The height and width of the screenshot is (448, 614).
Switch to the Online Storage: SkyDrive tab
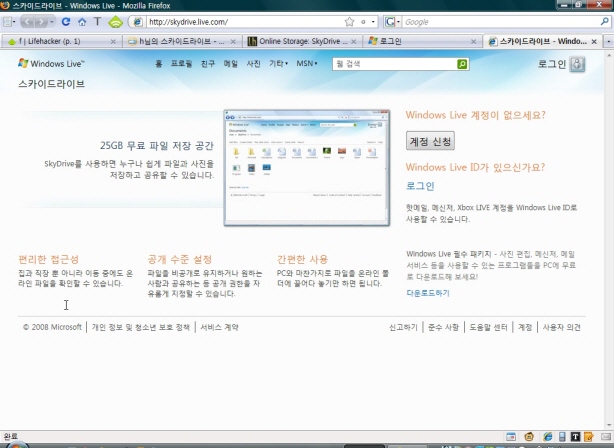(302, 41)
